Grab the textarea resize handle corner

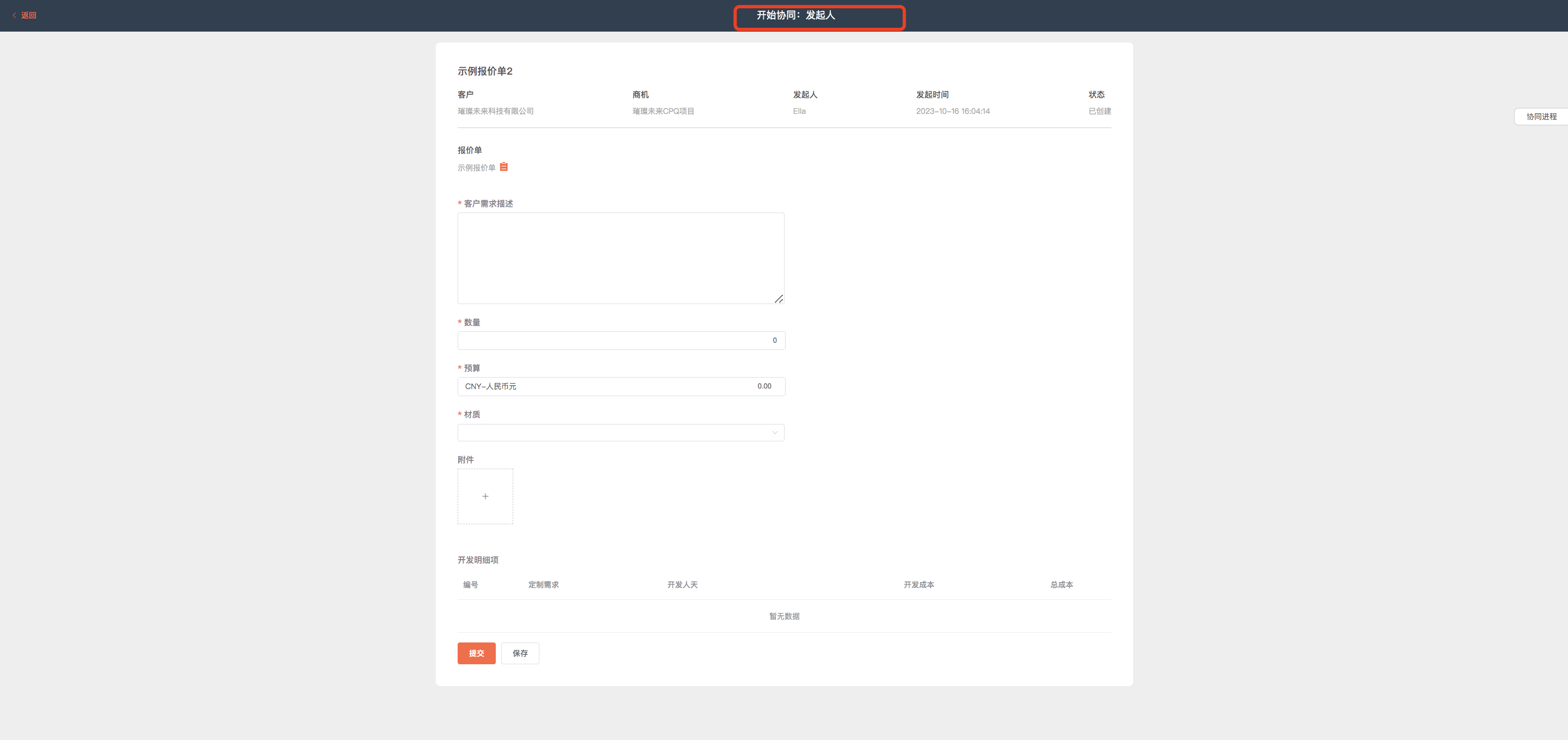[x=779, y=299]
